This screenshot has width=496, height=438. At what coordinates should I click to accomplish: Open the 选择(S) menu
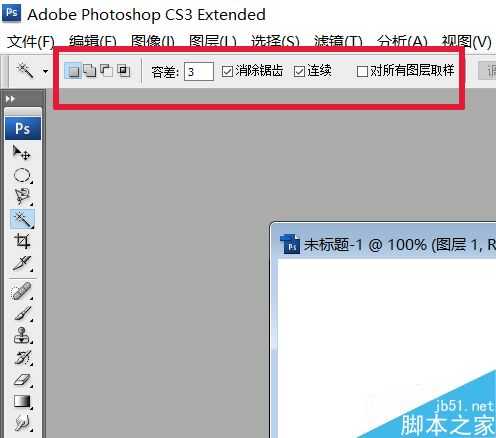tap(275, 42)
